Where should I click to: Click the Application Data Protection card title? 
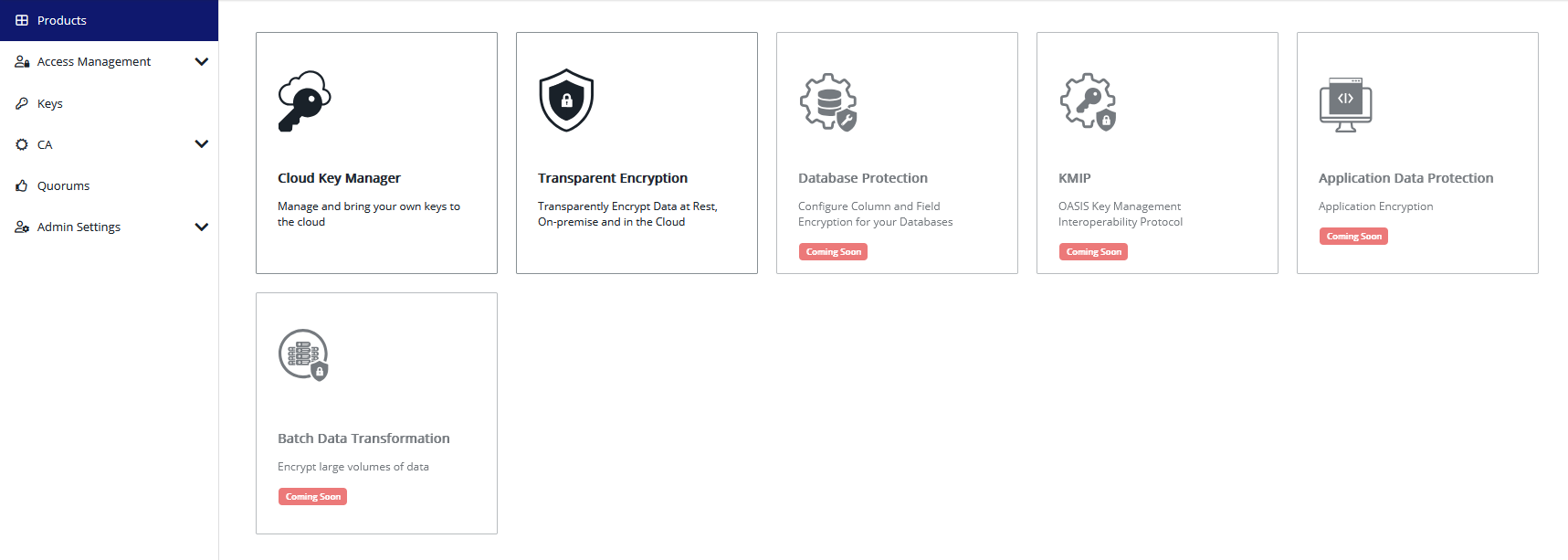coord(1406,178)
